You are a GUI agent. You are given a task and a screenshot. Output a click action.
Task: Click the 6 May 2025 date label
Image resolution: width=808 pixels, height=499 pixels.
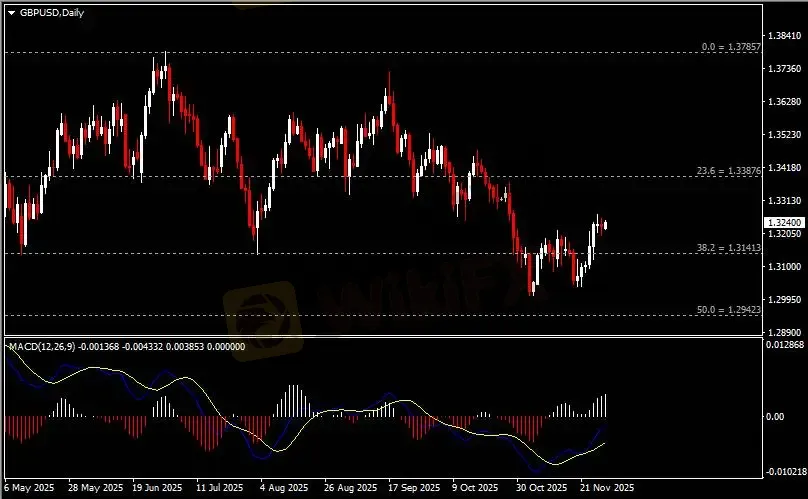point(29,487)
